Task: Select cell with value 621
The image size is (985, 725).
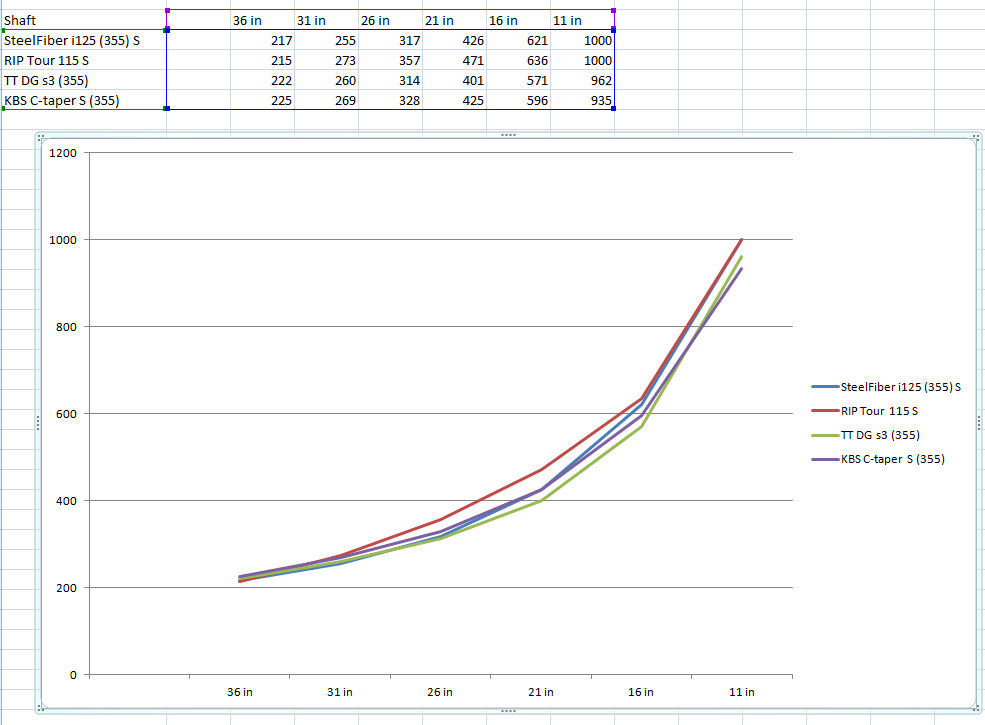Action: click(x=519, y=40)
